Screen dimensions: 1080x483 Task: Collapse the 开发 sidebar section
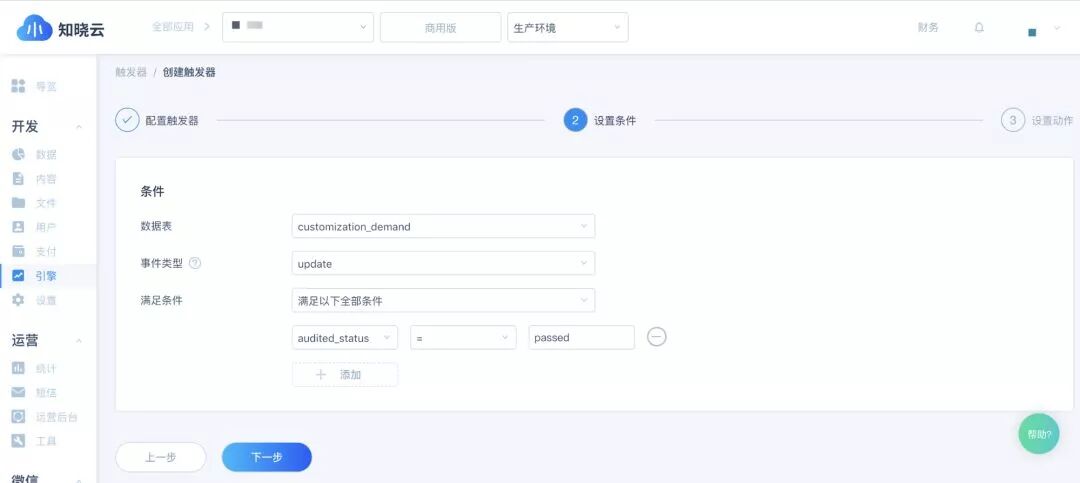pos(79,127)
